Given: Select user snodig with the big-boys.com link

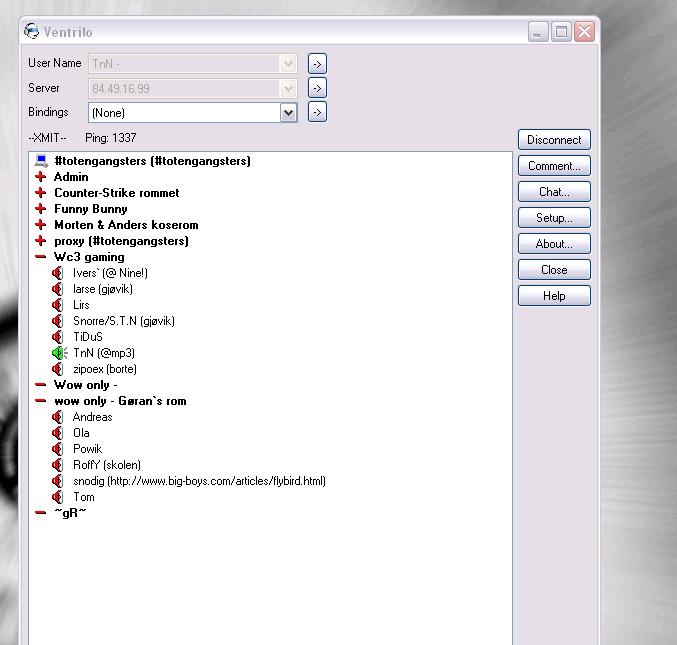Looking at the screenshot, I should 199,481.
